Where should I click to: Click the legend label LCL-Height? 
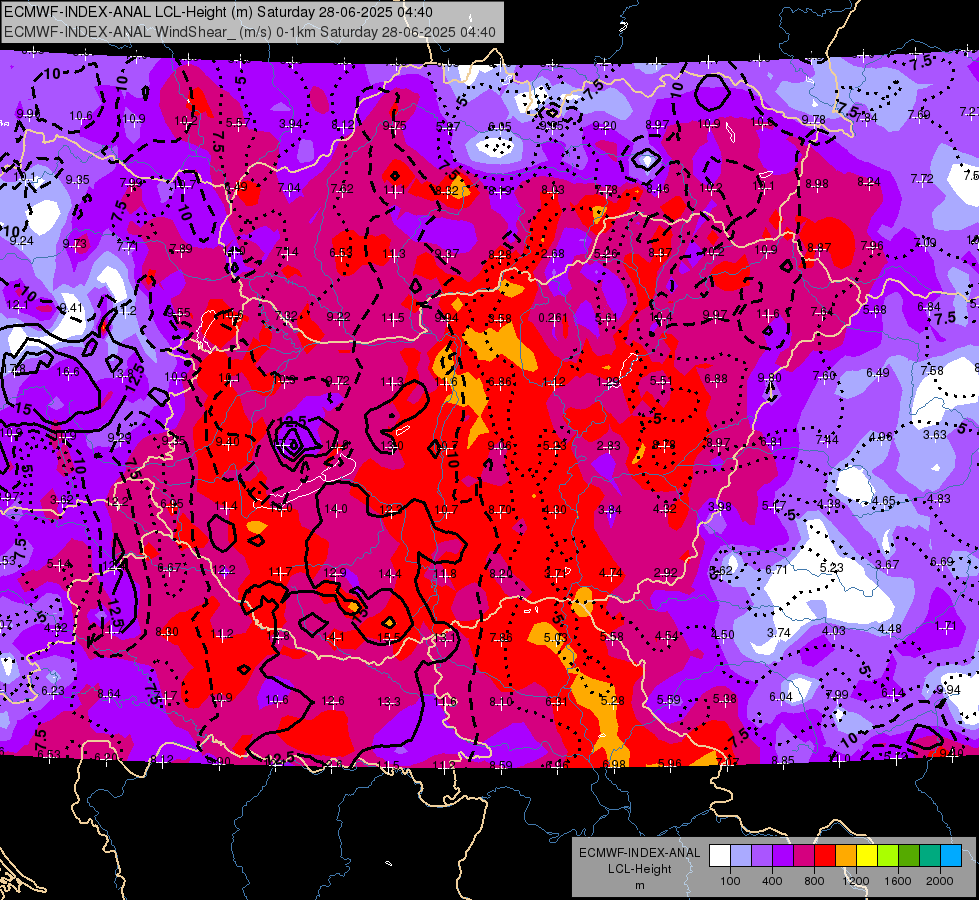click(639, 869)
